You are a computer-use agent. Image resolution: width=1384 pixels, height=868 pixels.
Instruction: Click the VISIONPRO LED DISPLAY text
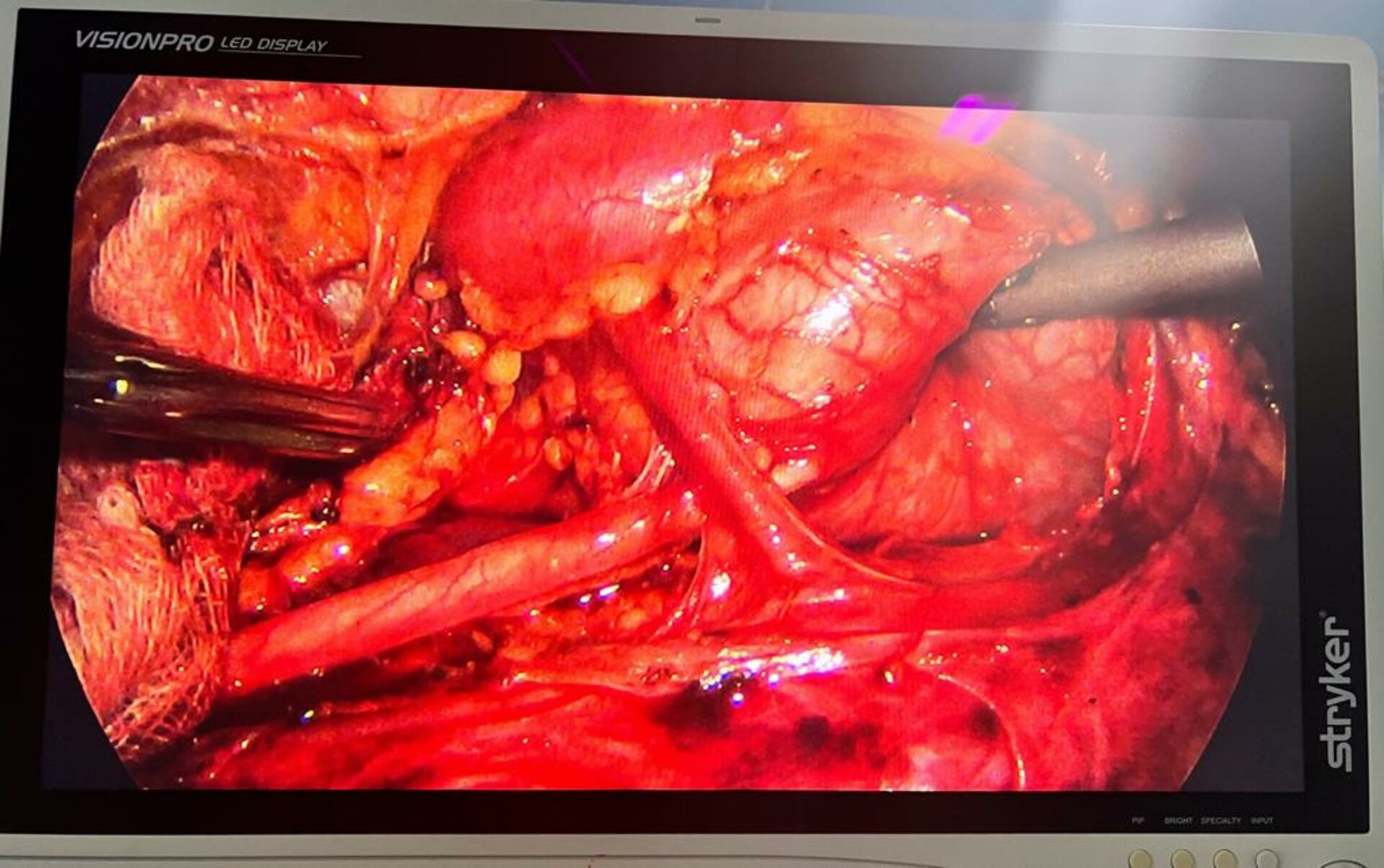point(201,42)
